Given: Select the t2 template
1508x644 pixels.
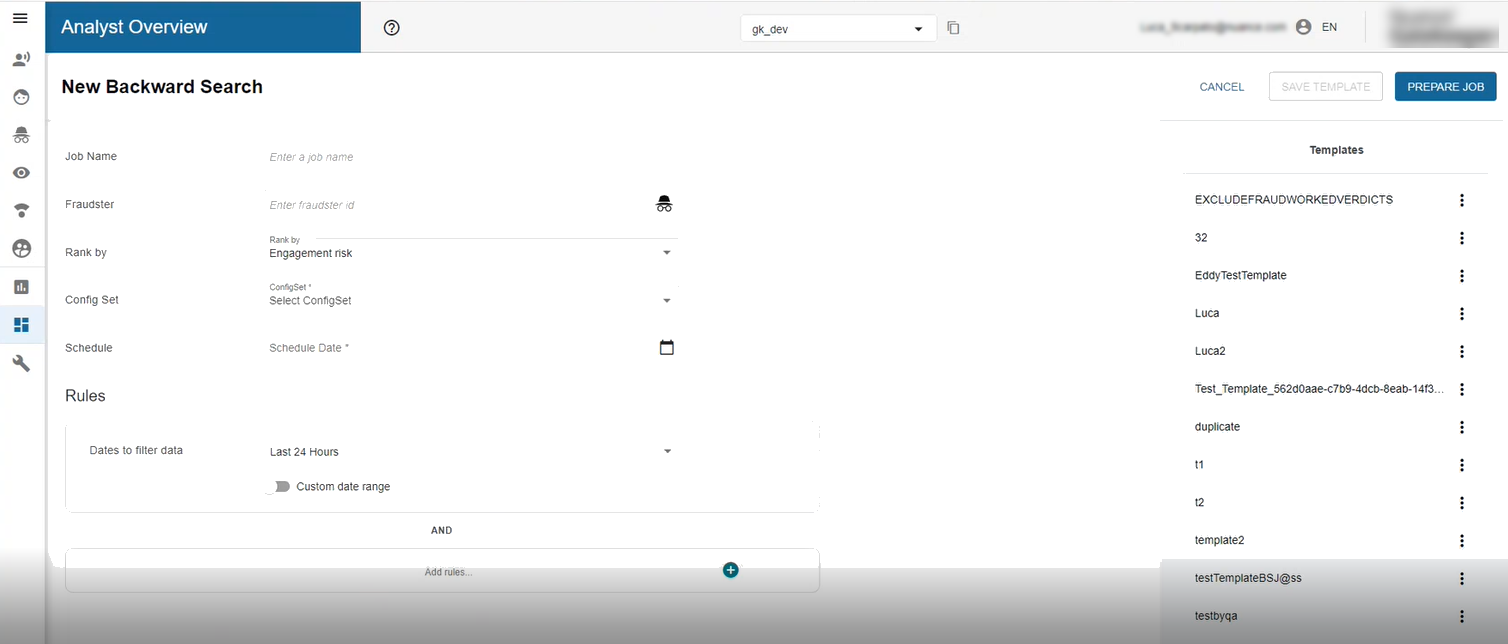Looking at the screenshot, I should [x=1200, y=503].
